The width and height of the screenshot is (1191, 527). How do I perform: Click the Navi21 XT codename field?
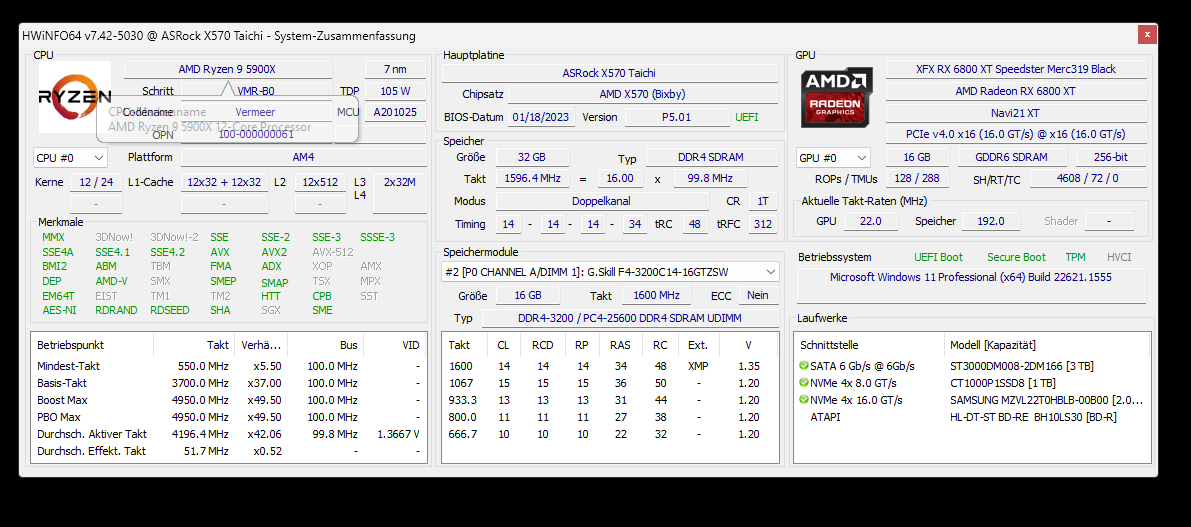[x=1015, y=112]
